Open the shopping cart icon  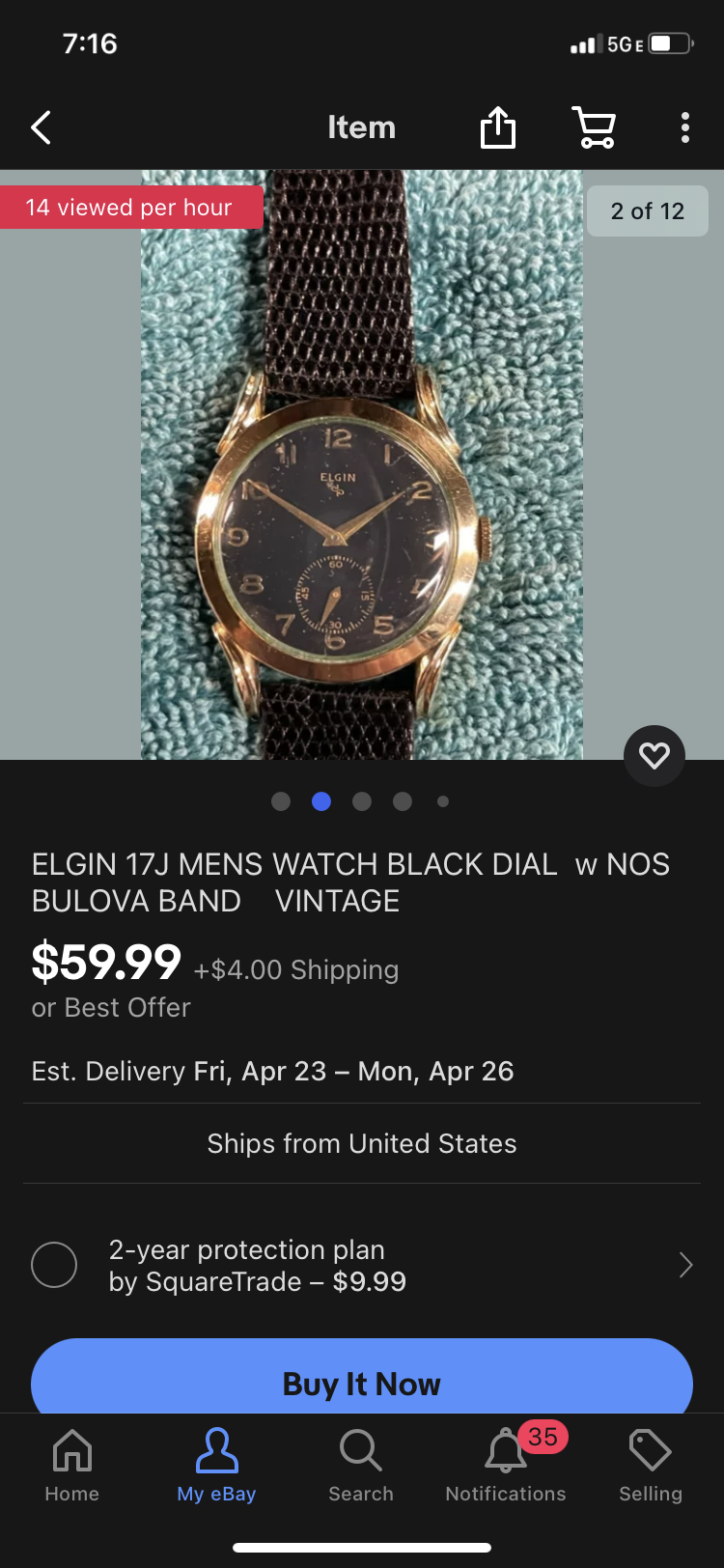[595, 127]
